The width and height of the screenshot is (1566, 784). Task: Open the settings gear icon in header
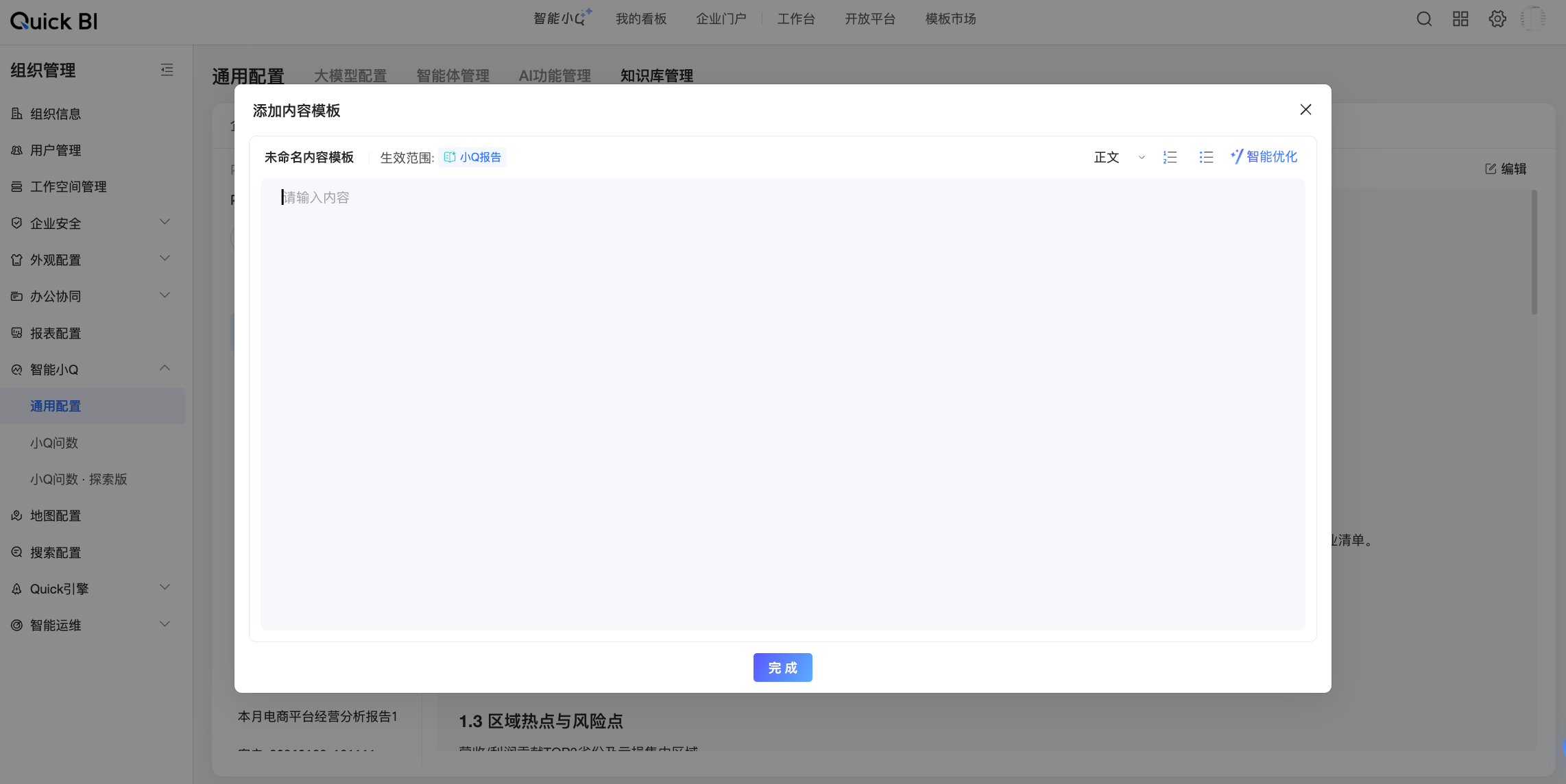pyautogui.click(x=1497, y=19)
